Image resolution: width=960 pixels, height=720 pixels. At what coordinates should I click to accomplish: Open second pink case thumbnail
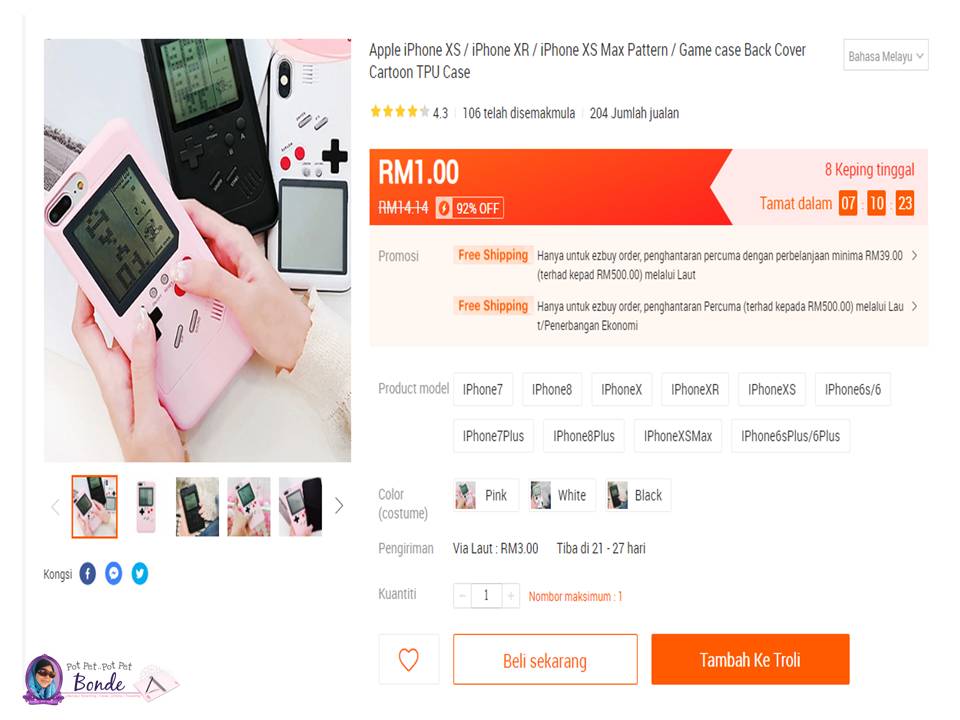pyautogui.click(x=146, y=507)
